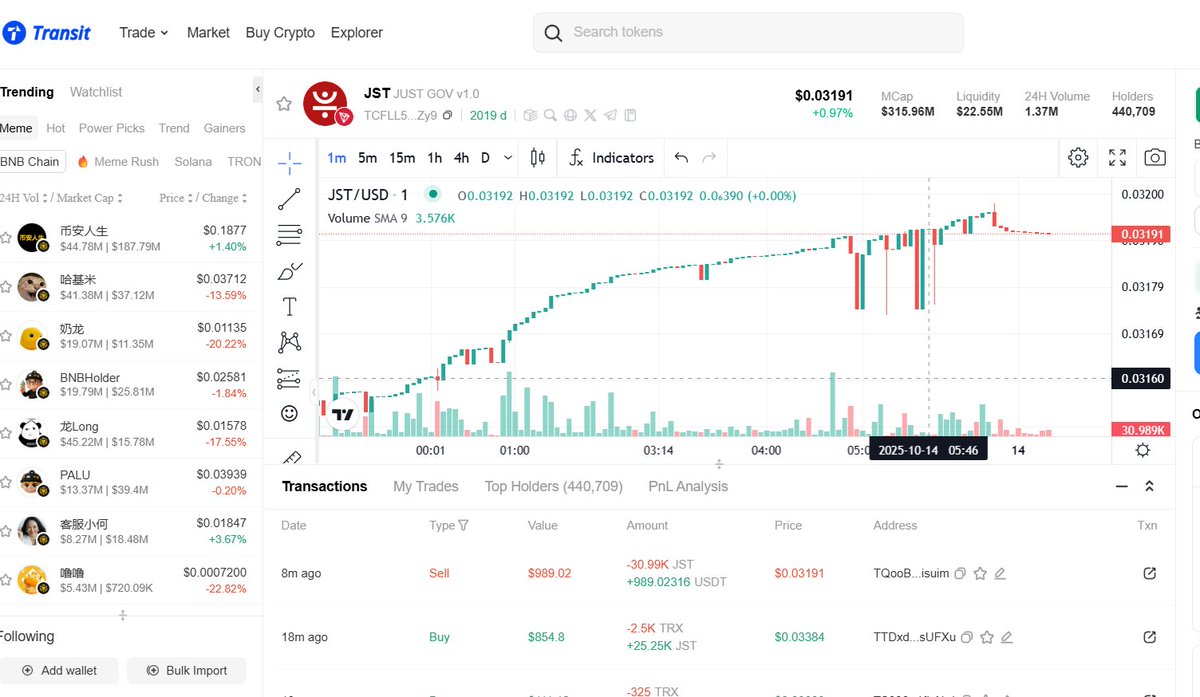The height and width of the screenshot is (697, 1200).
Task: Select the text annotation tool
Action: click(x=290, y=306)
